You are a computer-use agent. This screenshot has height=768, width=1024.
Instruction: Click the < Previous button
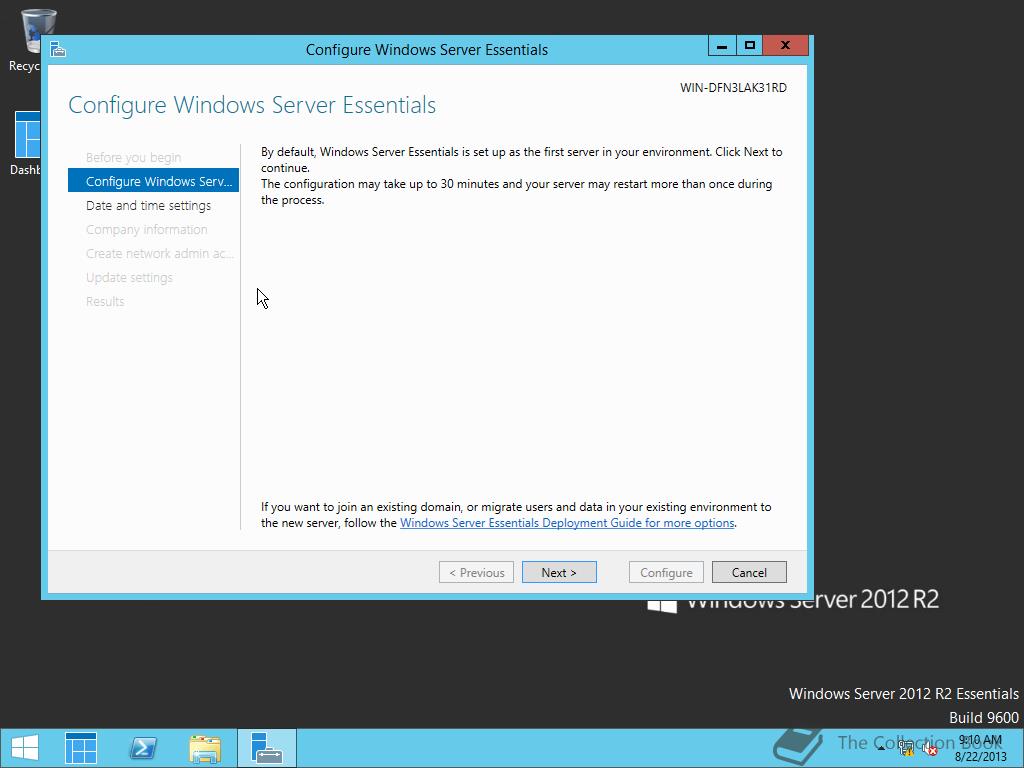click(x=476, y=572)
